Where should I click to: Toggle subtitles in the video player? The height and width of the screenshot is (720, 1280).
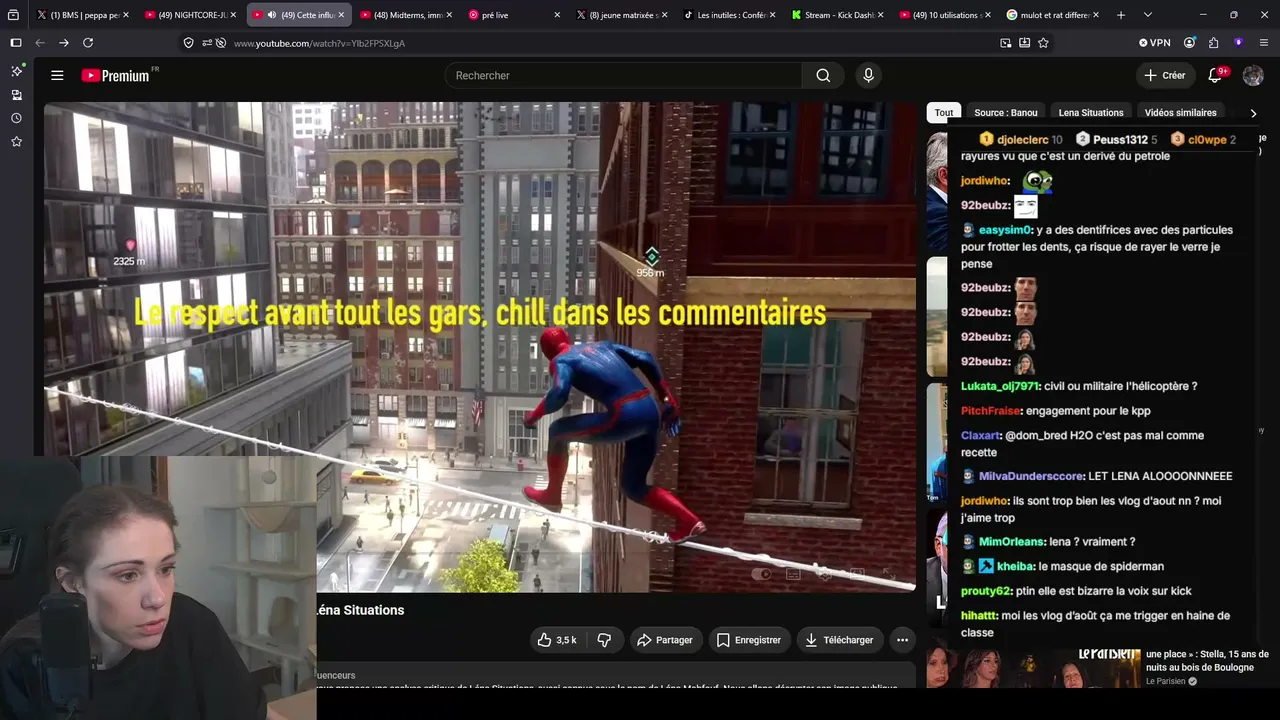click(793, 574)
